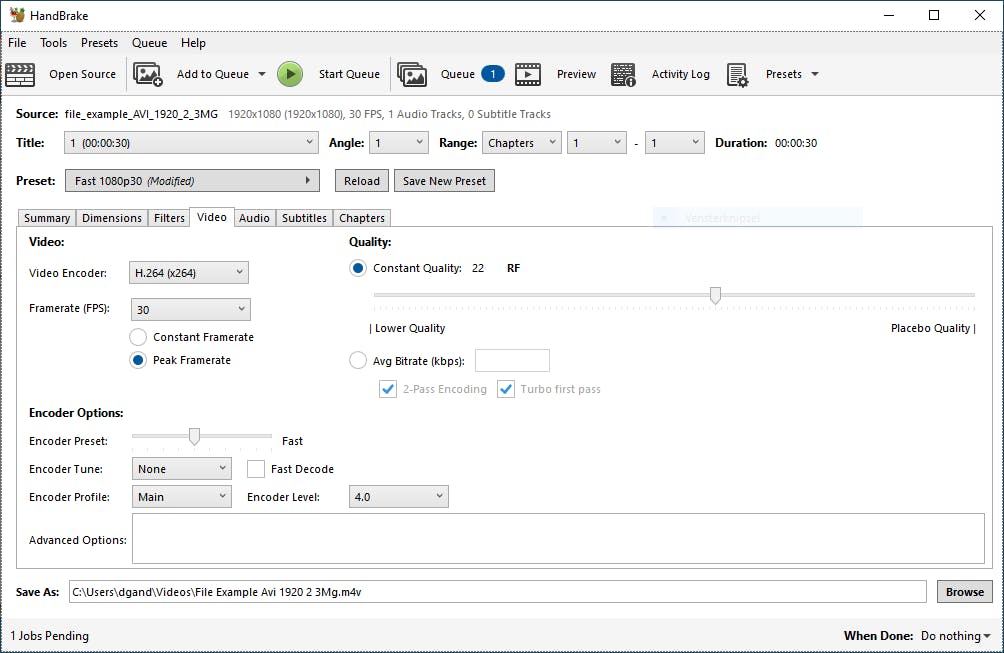The width and height of the screenshot is (1004, 653).
Task: Click the Presets document gear icon
Action: [738, 74]
